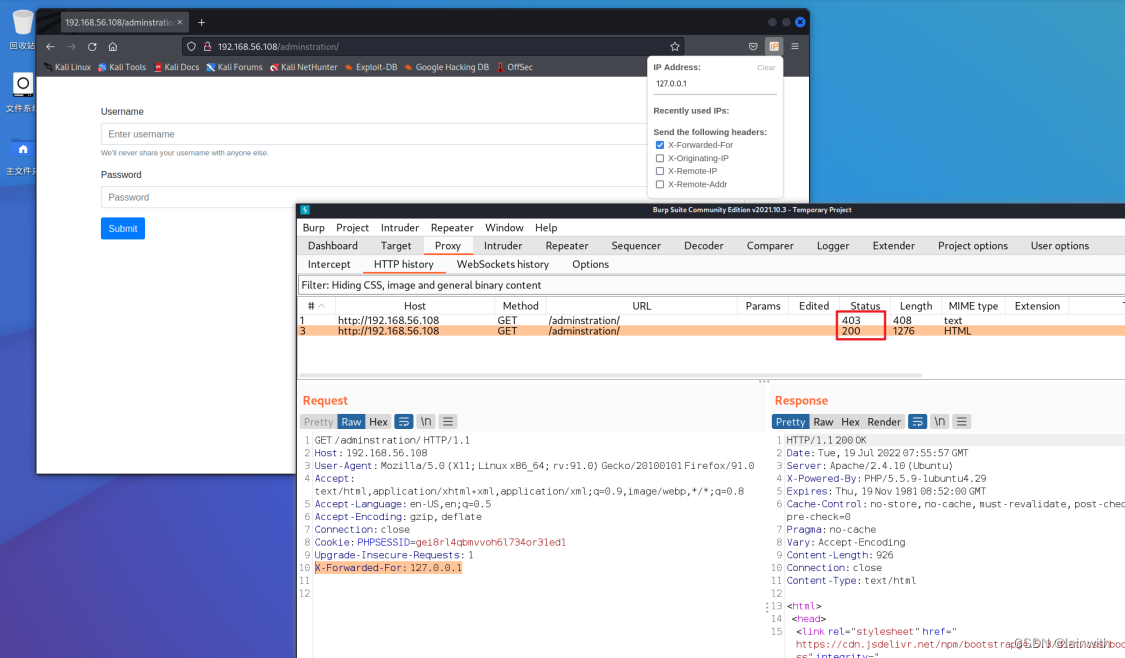
Task: Close the 192.168.56.108 browser tab
Action: click(x=180, y=22)
